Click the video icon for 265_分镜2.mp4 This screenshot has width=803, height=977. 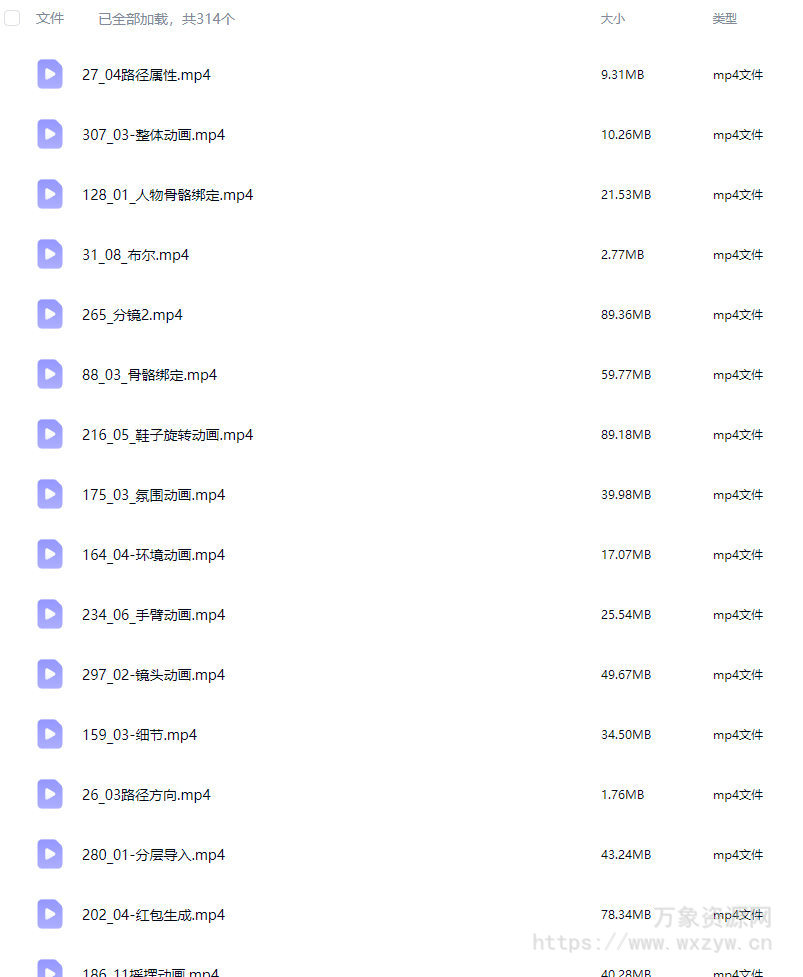(x=50, y=314)
